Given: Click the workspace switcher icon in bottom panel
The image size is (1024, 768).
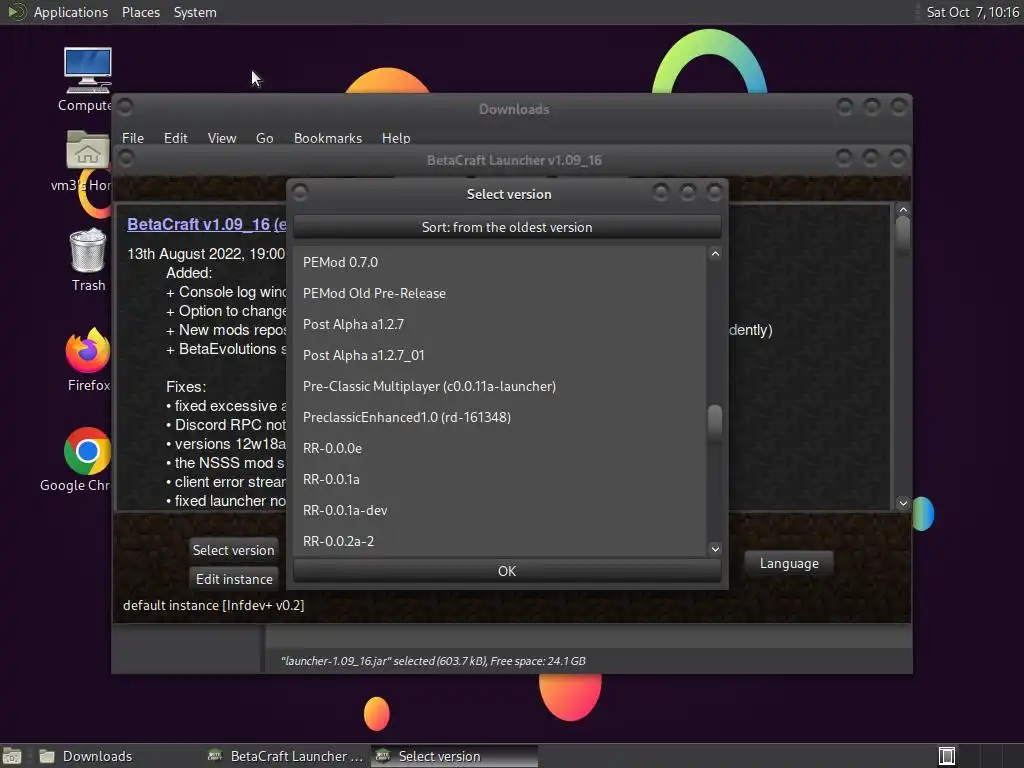Looking at the screenshot, I should pos(946,756).
